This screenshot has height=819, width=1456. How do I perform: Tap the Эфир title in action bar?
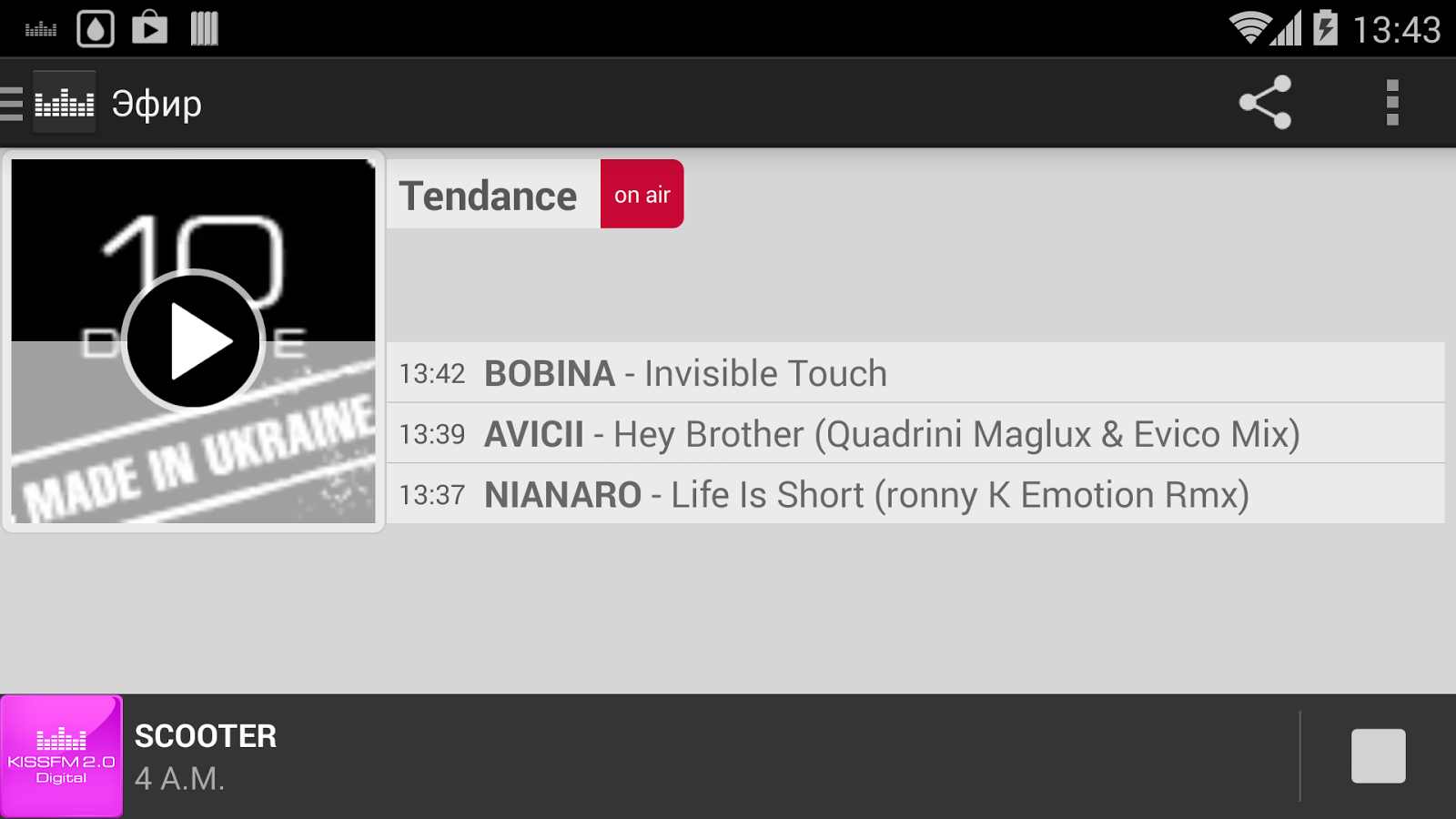(157, 104)
